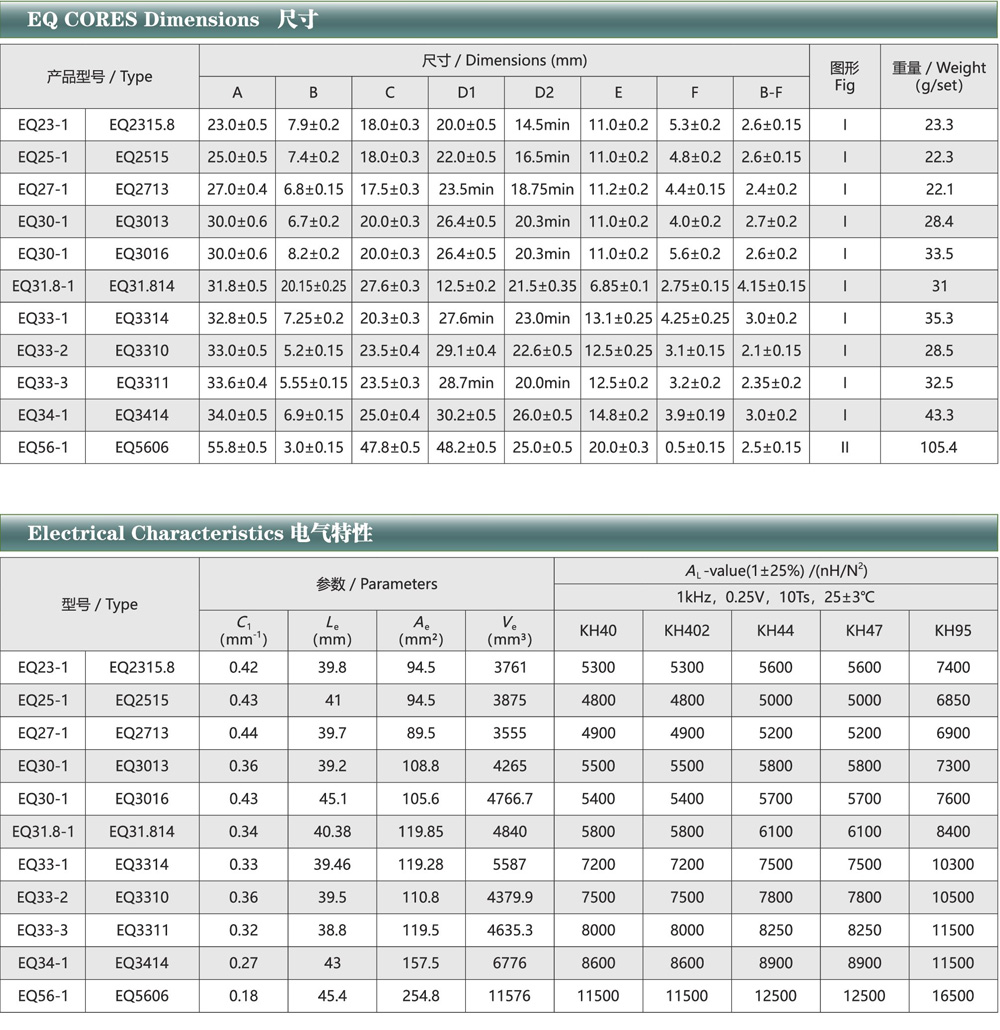Viewport: 1000px width, 1030px height.
Task: Click the 'Electrical Characteristics' section heading
Action: coord(200,533)
